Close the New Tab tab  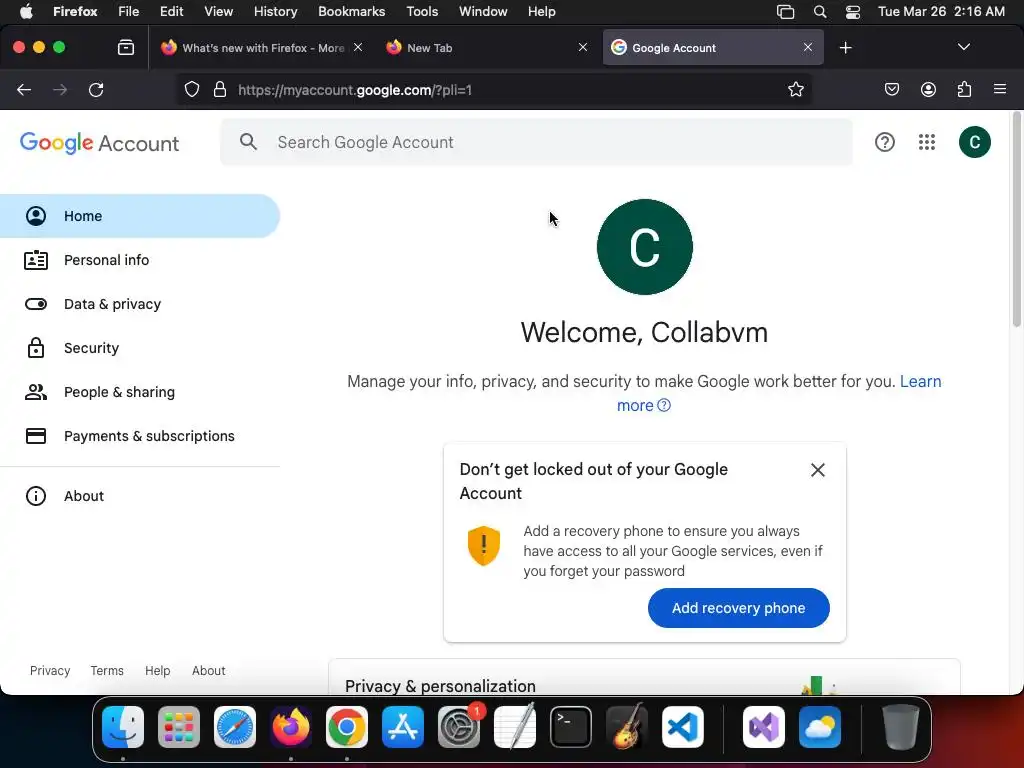coord(583,47)
